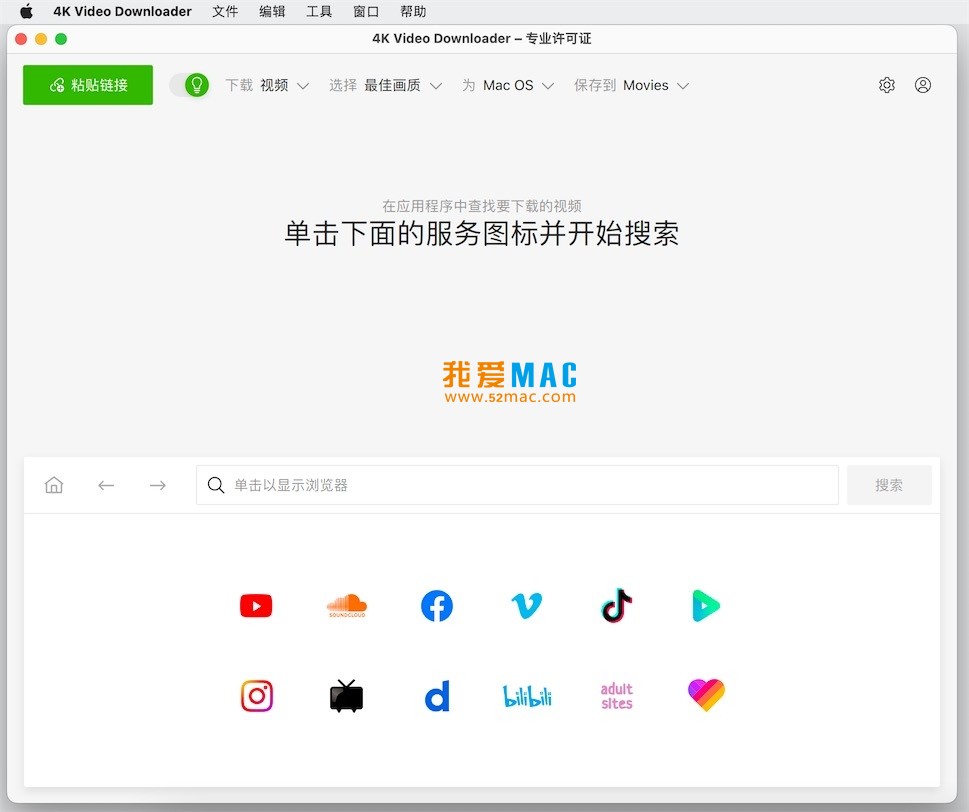Image resolution: width=969 pixels, height=812 pixels.
Task: Open Facebook video search
Action: pyautogui.click(x=436, y=605)
